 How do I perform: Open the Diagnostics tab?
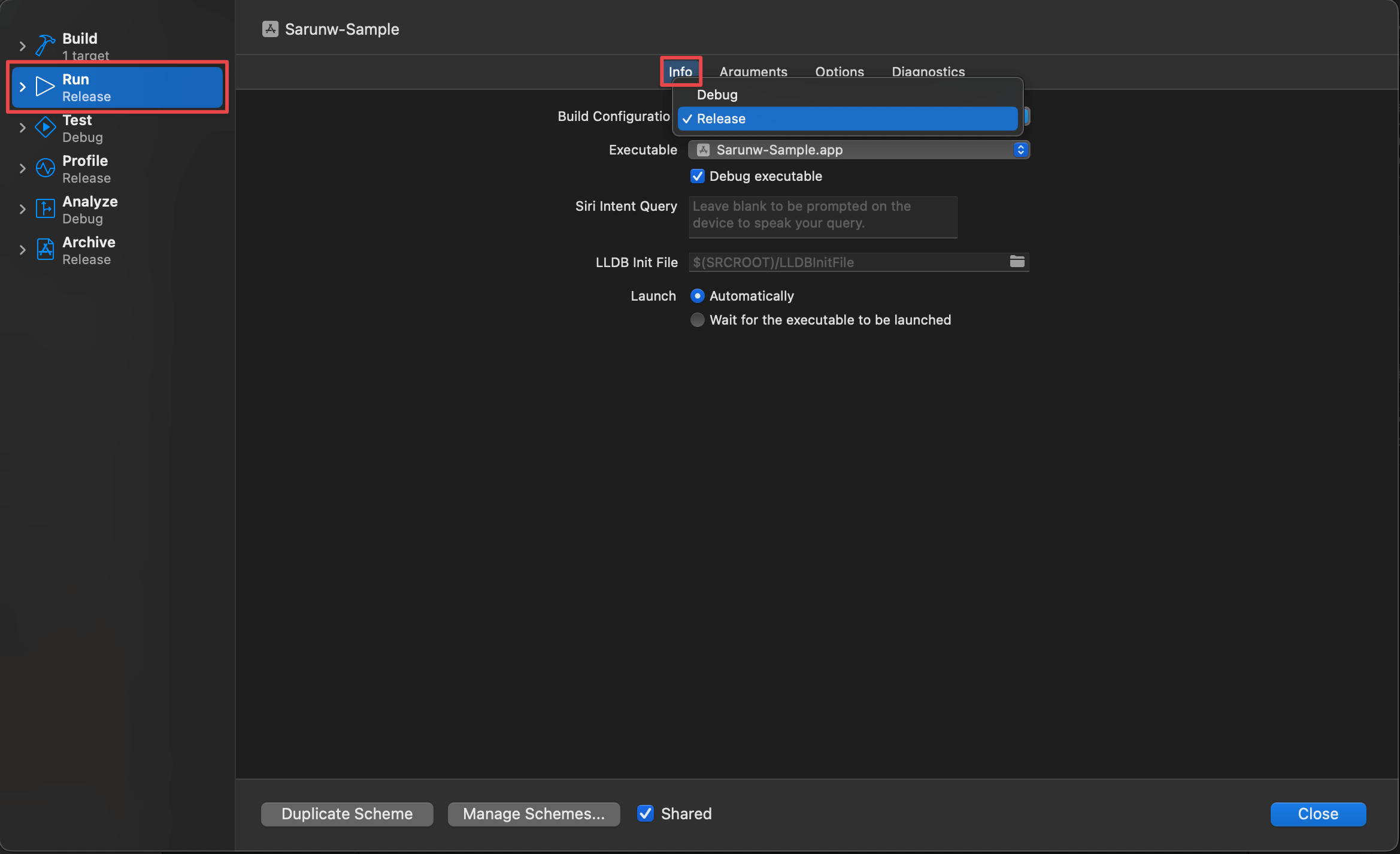(x=928, y=72)
